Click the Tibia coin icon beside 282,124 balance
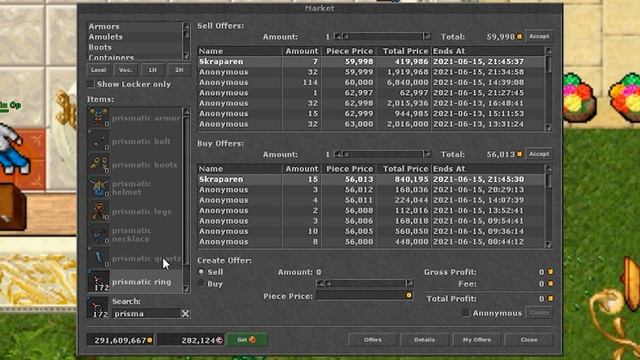This screenshot has height=360, width=640. click(x=220, y=340)
